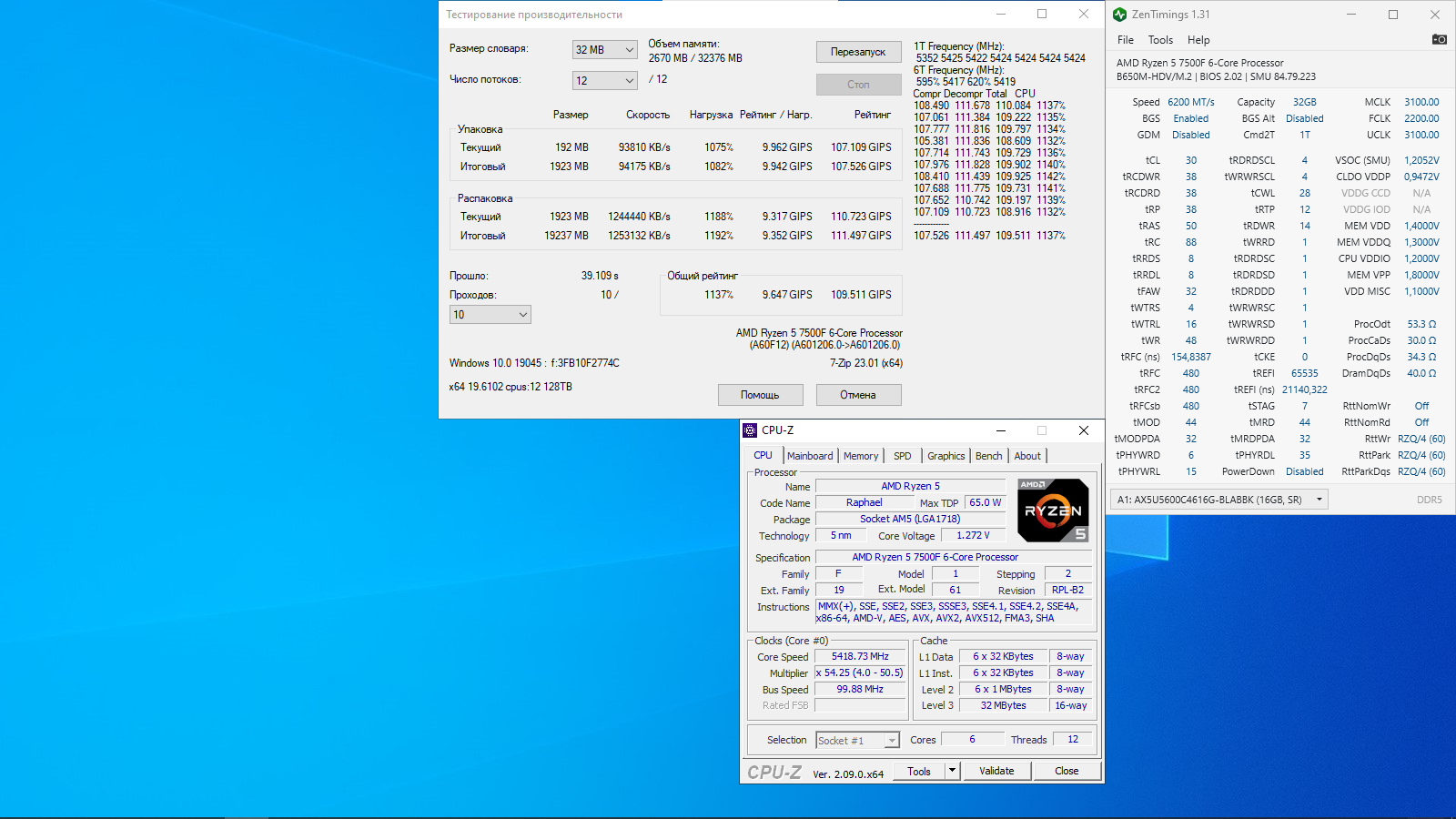The height and width of the screenshot is (819, 1456).
Task: Select the Code Name value Raphael
Action: coord(864,502)
